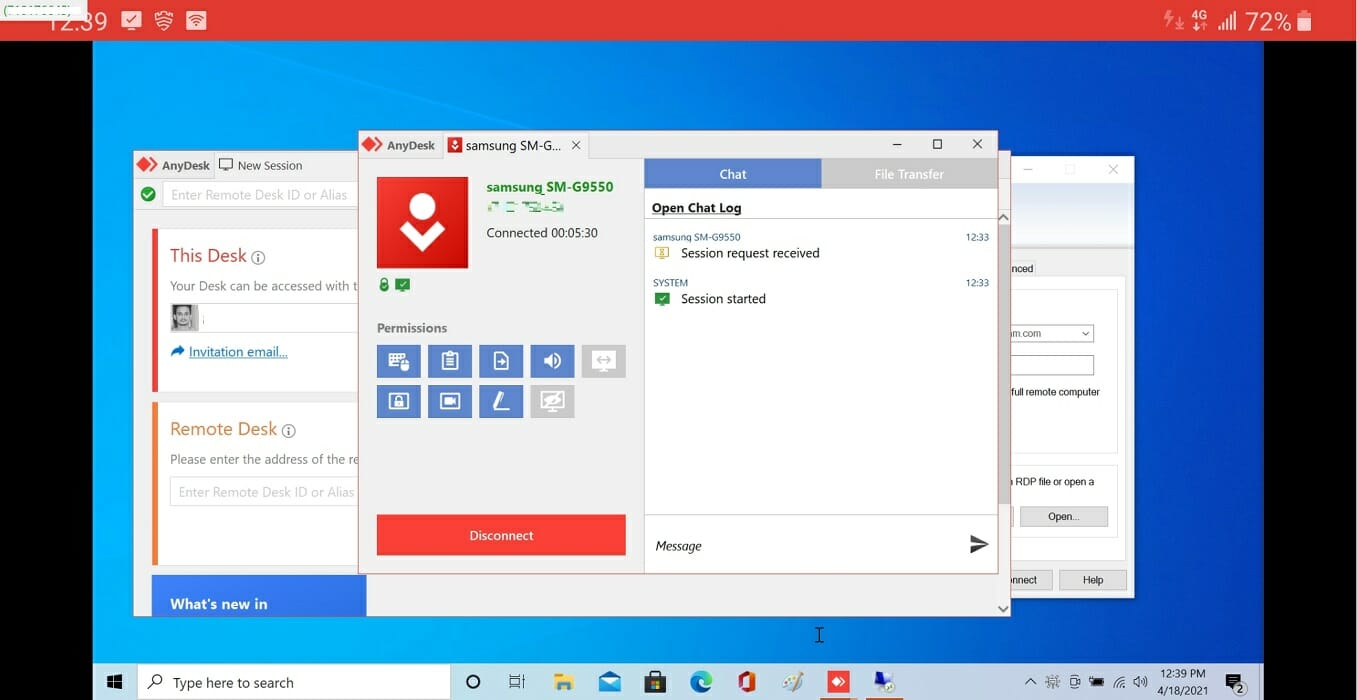Click the What's new in banner
Screen dimensions: 1357x700
click(259, 596)
